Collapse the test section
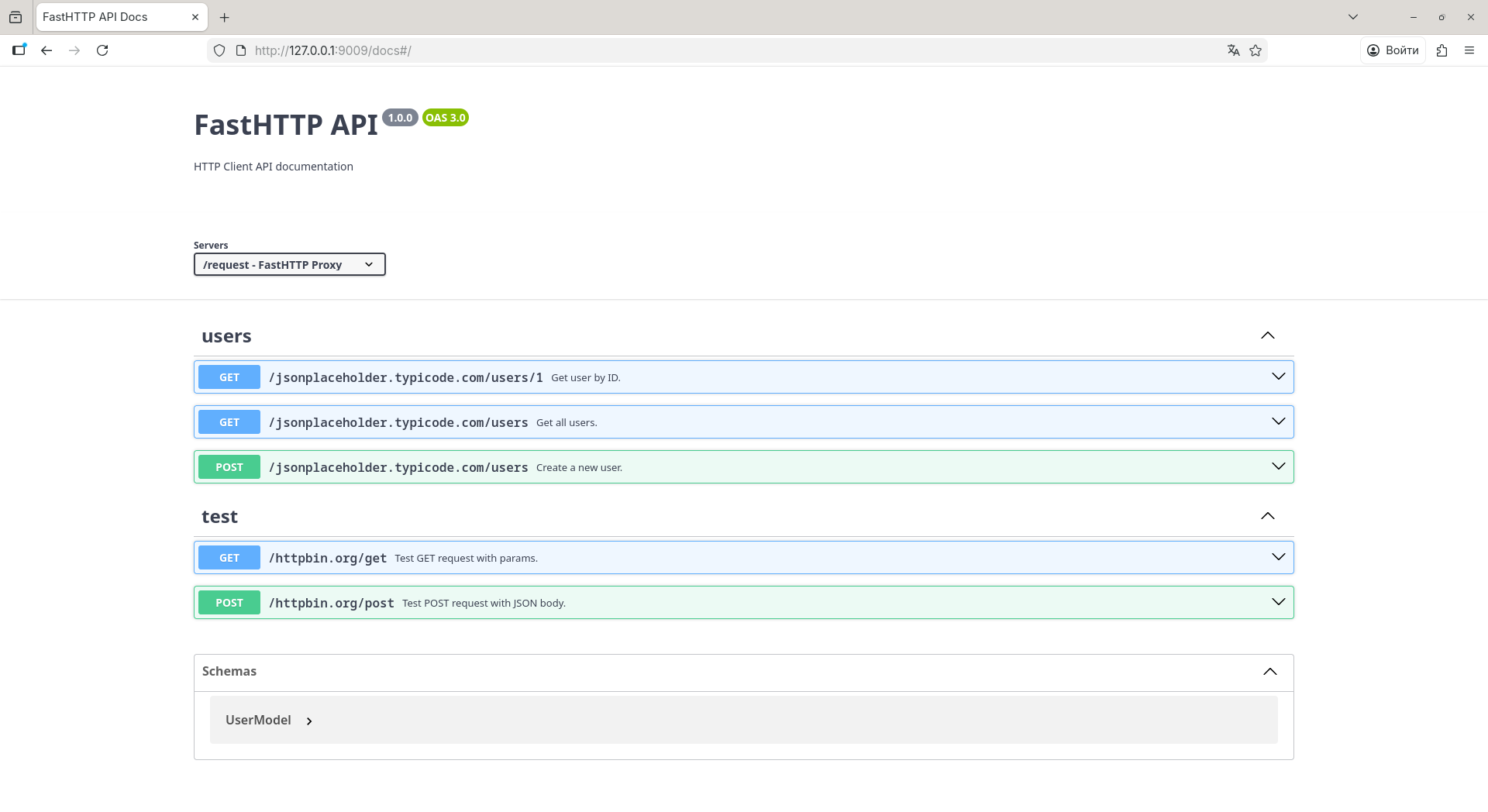 point(744,517)
